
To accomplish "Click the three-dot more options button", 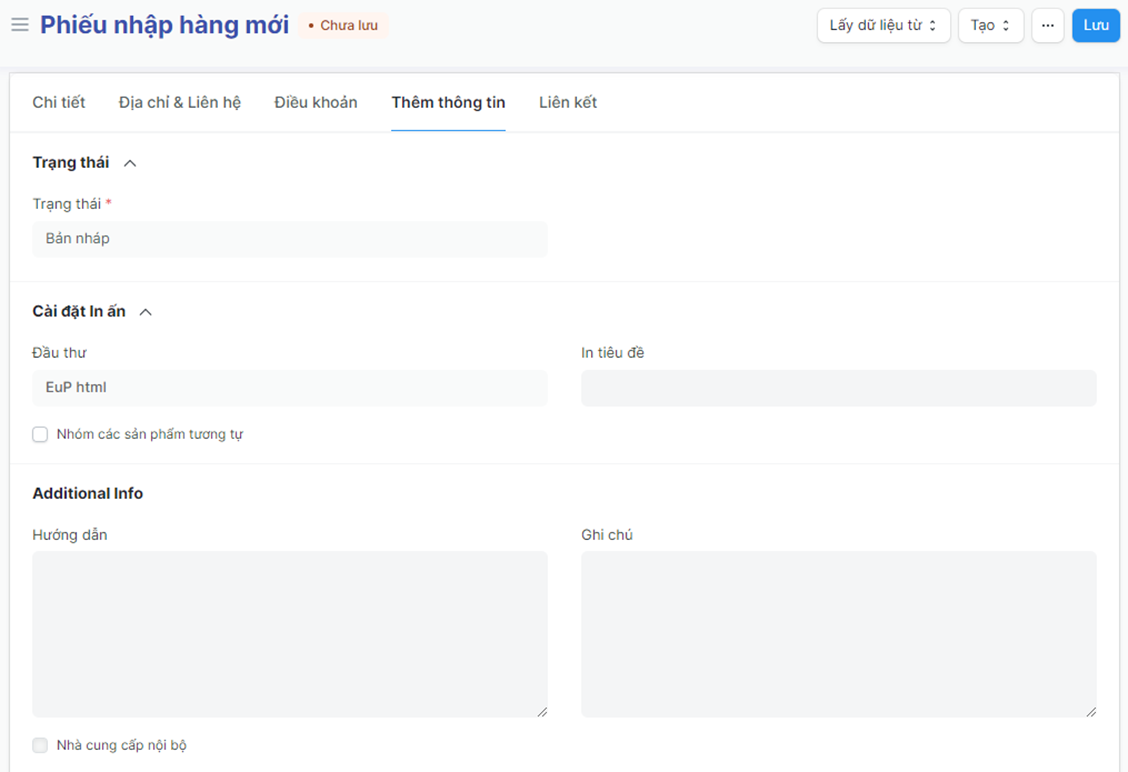I will tap(1047, 26).
